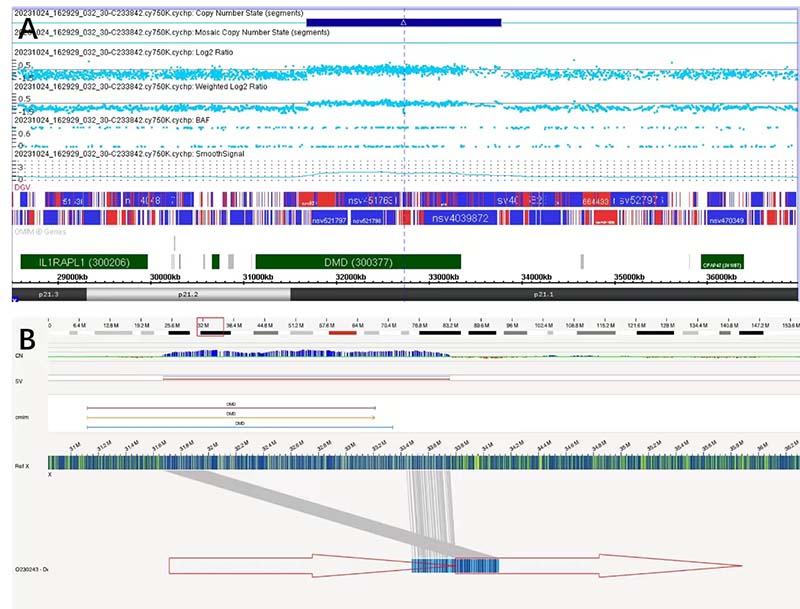Screen dimensions: 800x609
Task: Select the IL1RAPL1 (300206) gene bar
Action: pos(84,262)
